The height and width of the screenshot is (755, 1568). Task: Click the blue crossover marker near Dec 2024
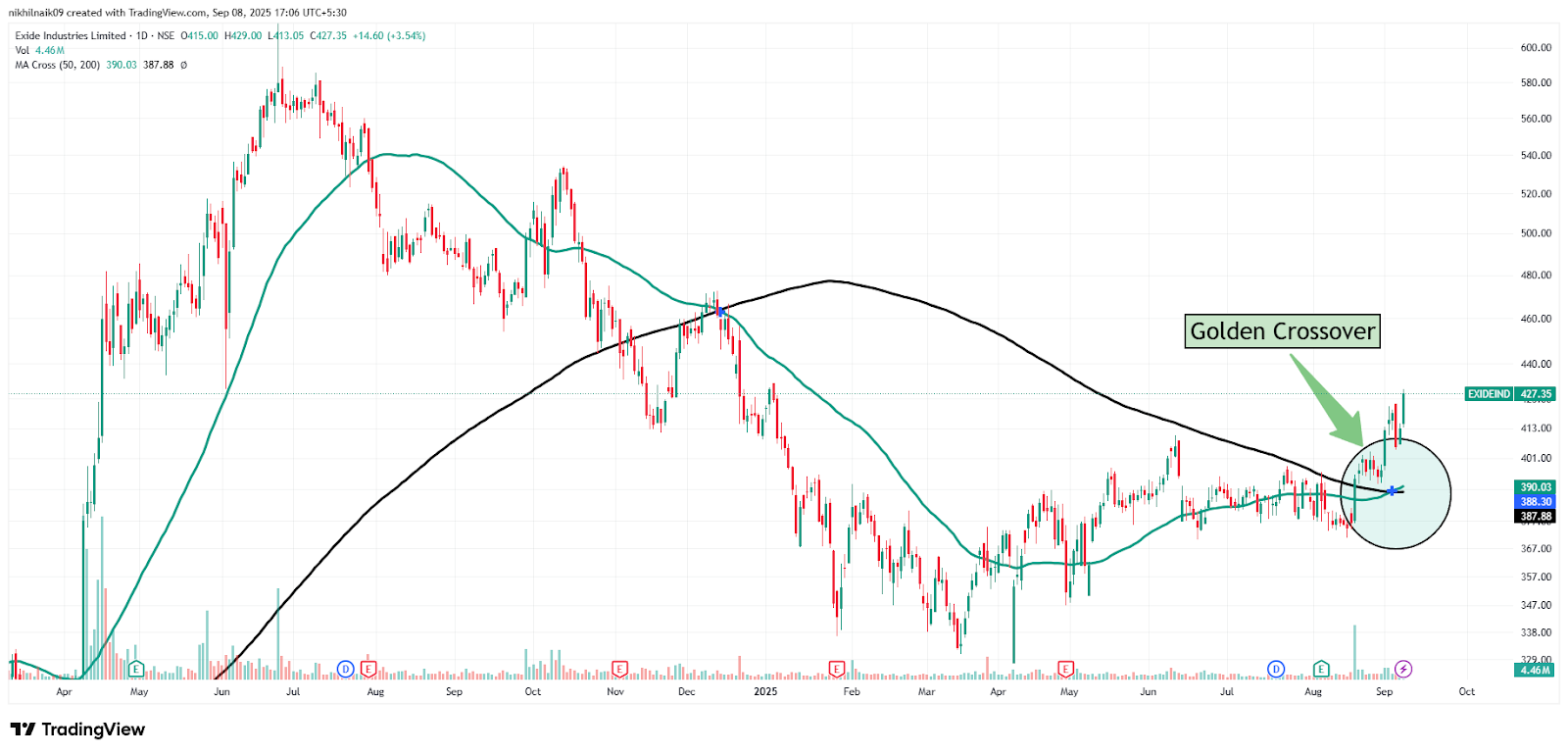tap(722, 311)
